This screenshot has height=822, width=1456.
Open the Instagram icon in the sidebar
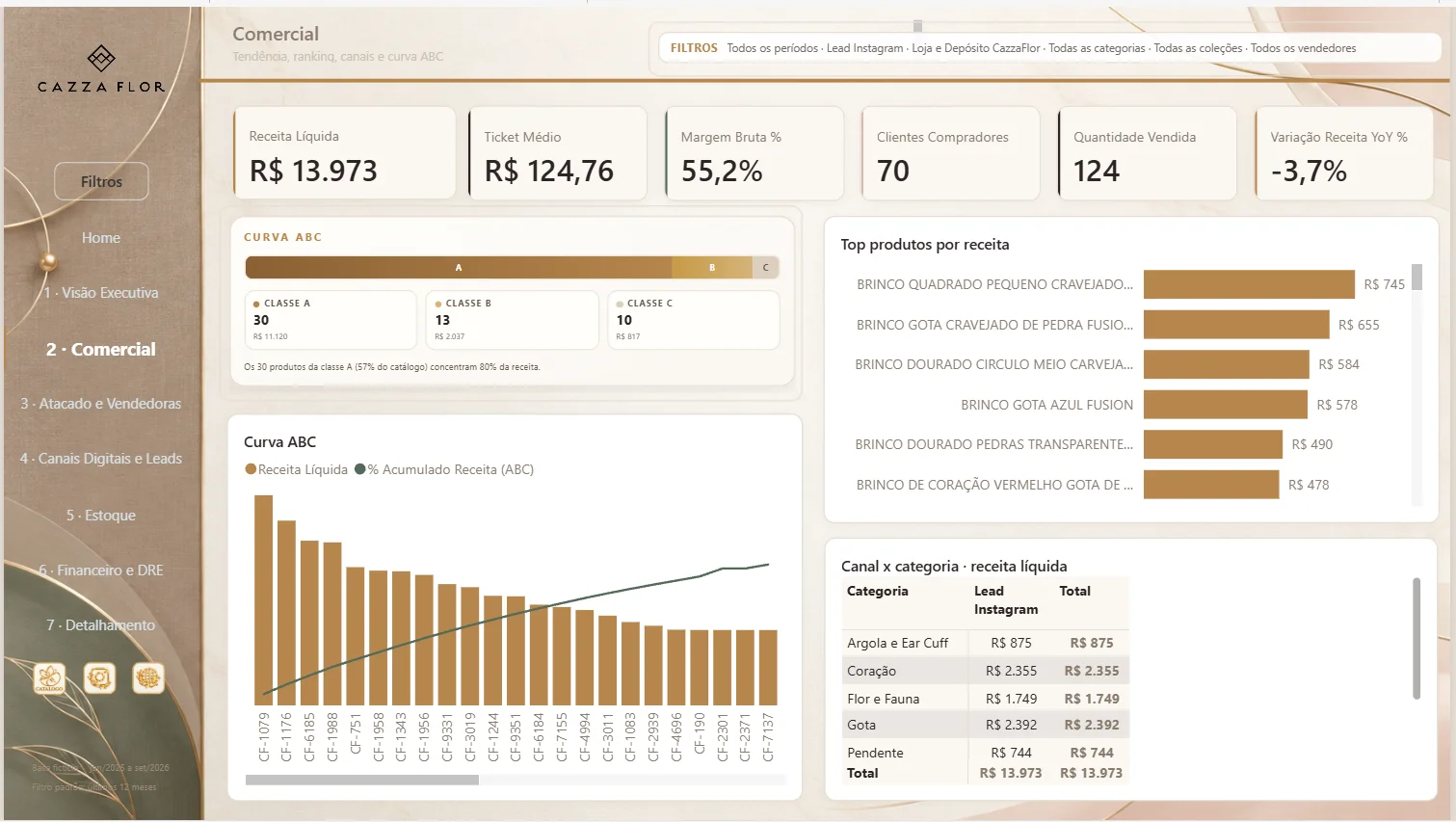99,677
